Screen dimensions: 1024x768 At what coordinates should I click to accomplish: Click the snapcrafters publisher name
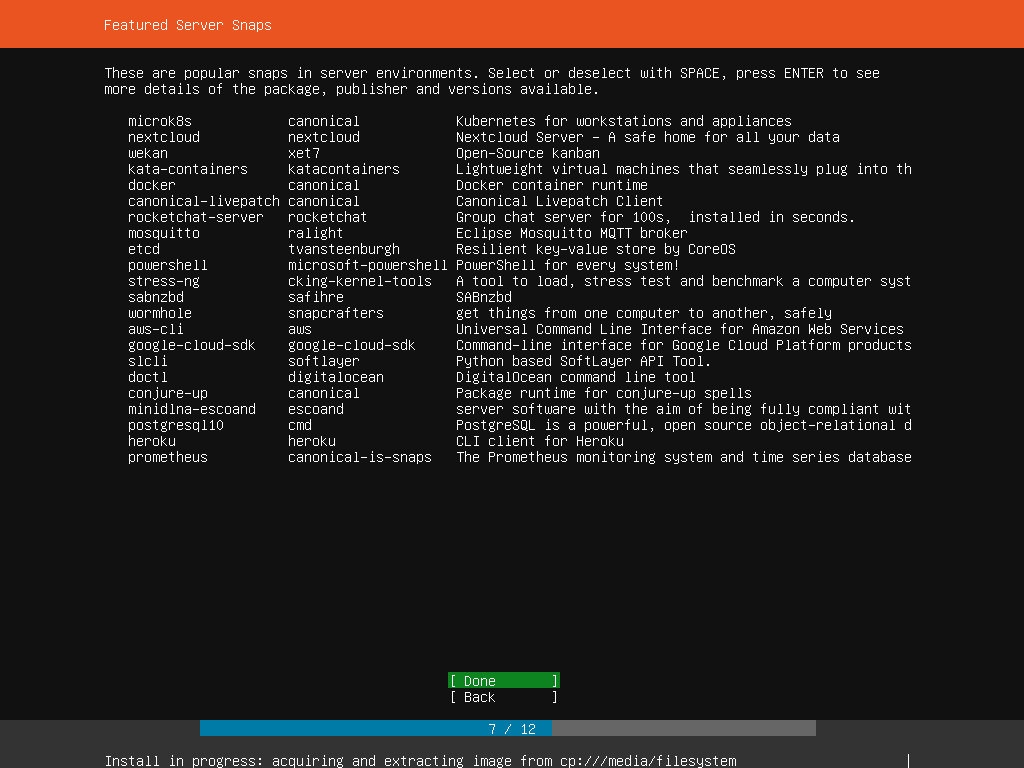(x=336, y=313)
